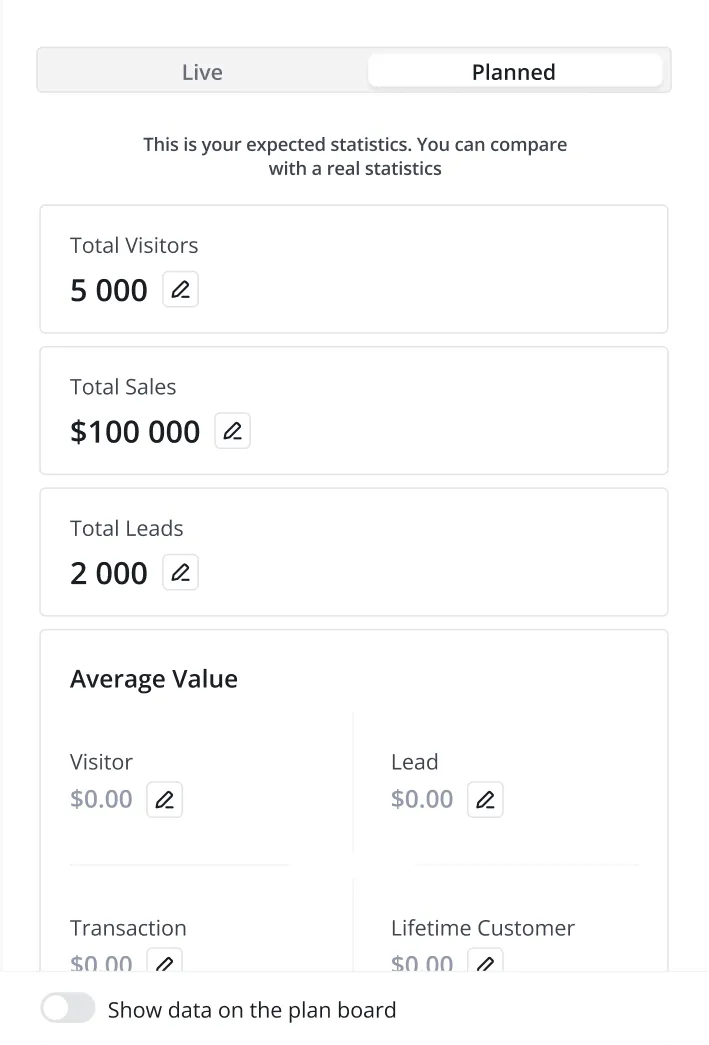Edit the Total Leads number

181,573
